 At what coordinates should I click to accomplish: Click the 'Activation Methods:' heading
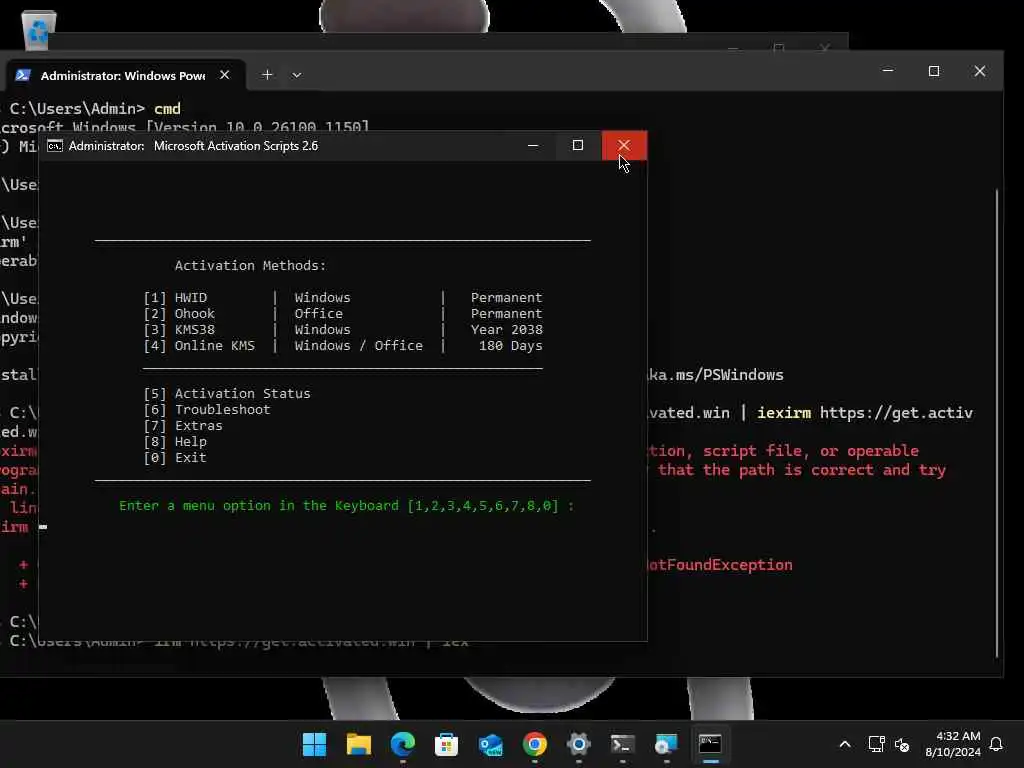click(x=250, y=266)
